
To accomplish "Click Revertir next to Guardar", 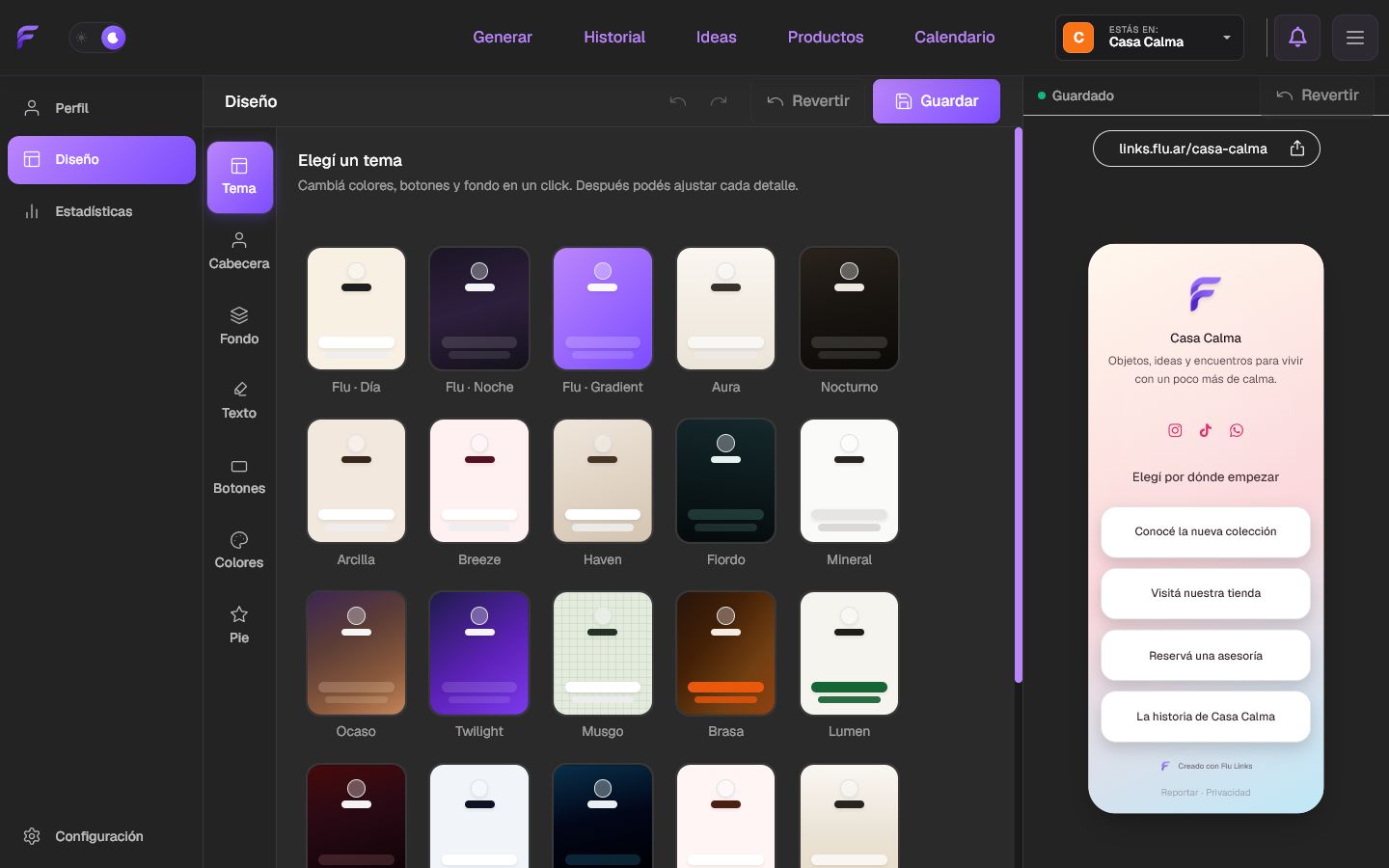I will (x=808, y=101).
